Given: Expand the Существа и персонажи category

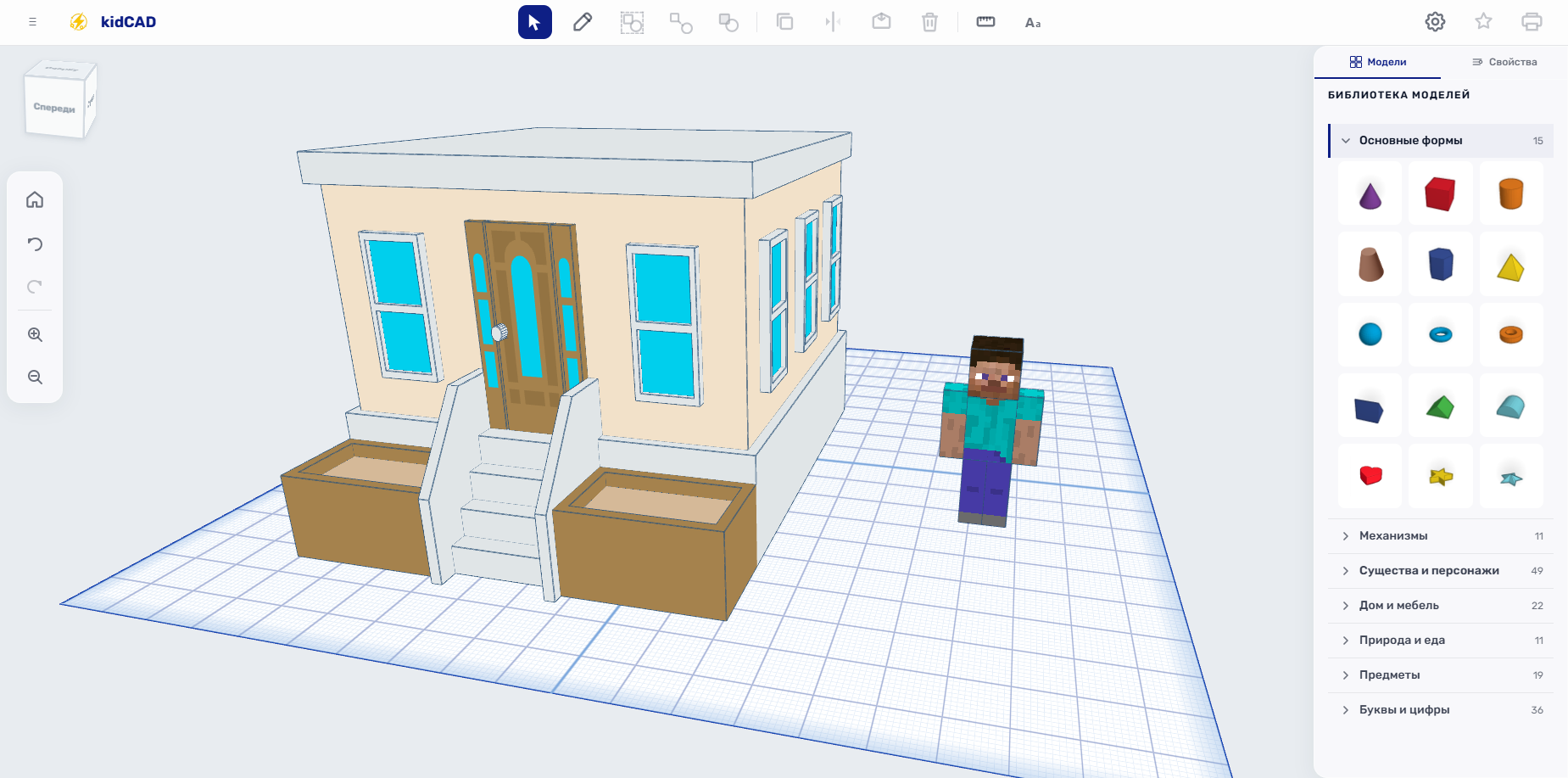Looking at the screenshot, I should (1441, 571).
